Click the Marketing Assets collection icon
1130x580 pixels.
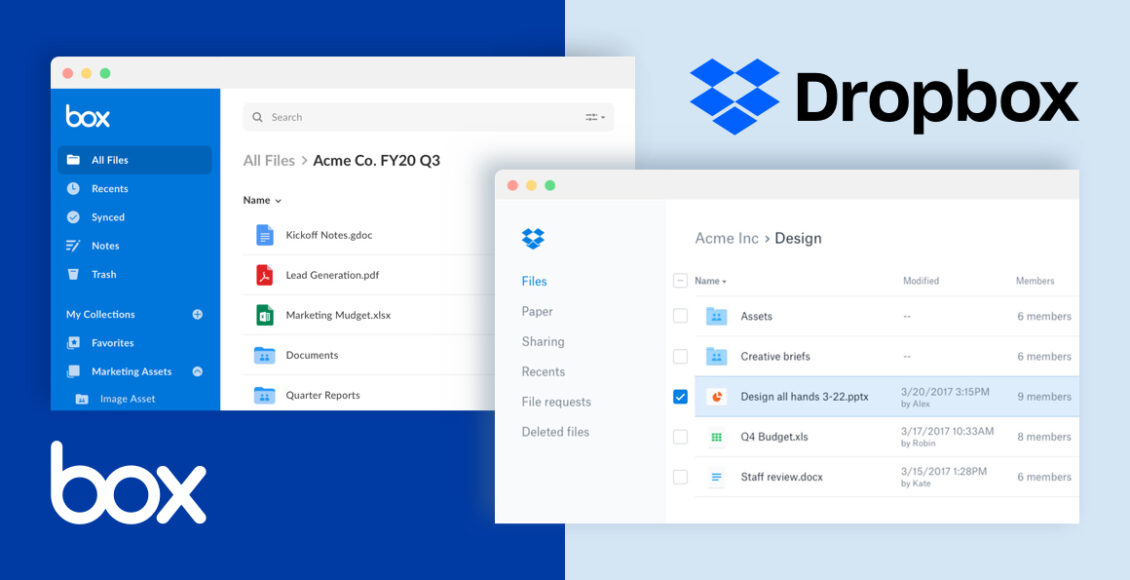(x=74, y=372)
